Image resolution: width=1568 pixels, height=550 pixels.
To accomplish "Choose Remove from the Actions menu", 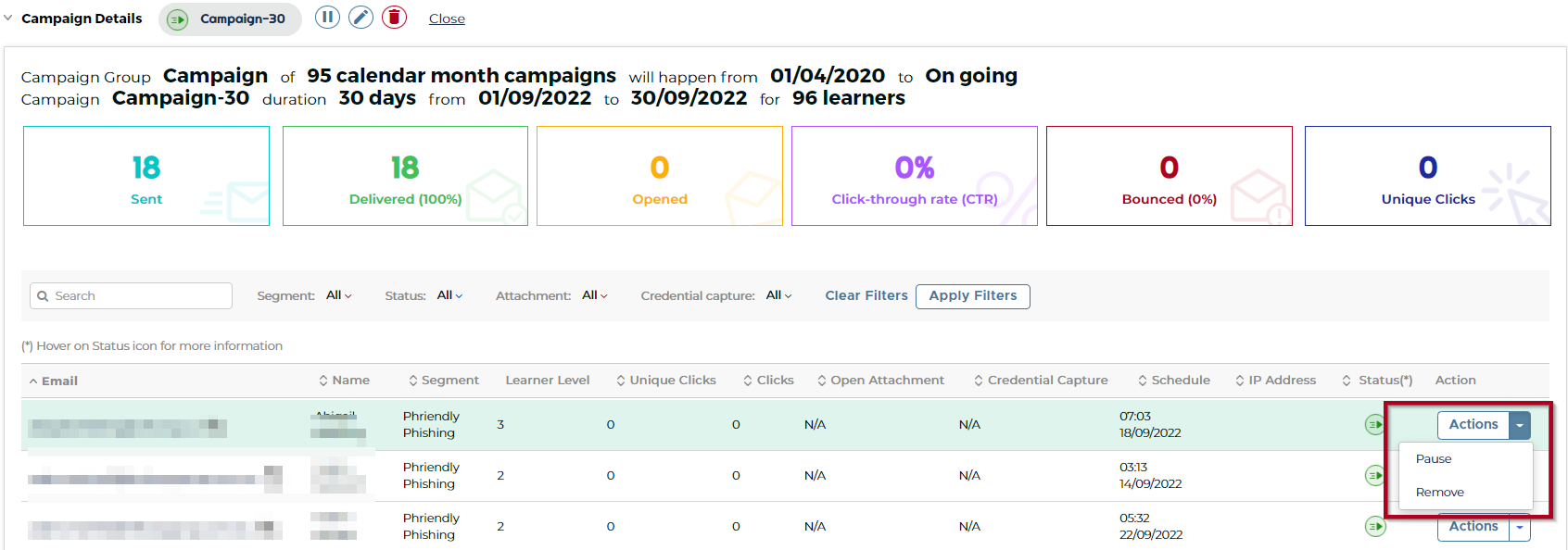I will coord(1439,493).
